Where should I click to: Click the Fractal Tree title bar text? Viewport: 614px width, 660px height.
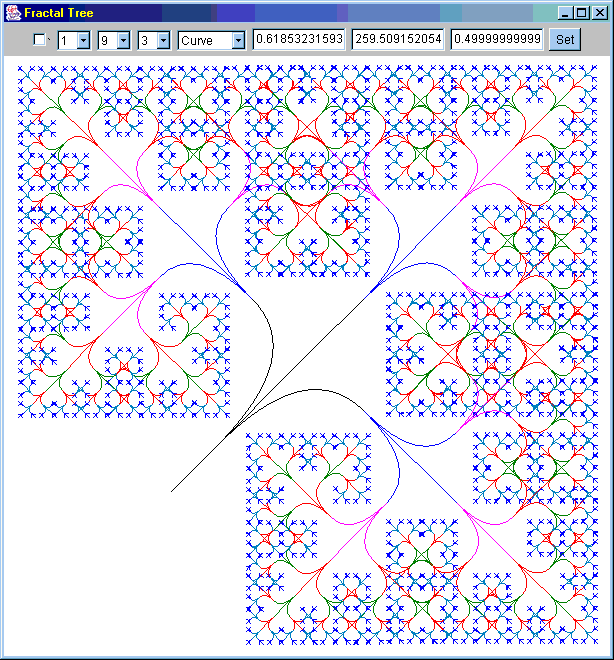(58, 13)
